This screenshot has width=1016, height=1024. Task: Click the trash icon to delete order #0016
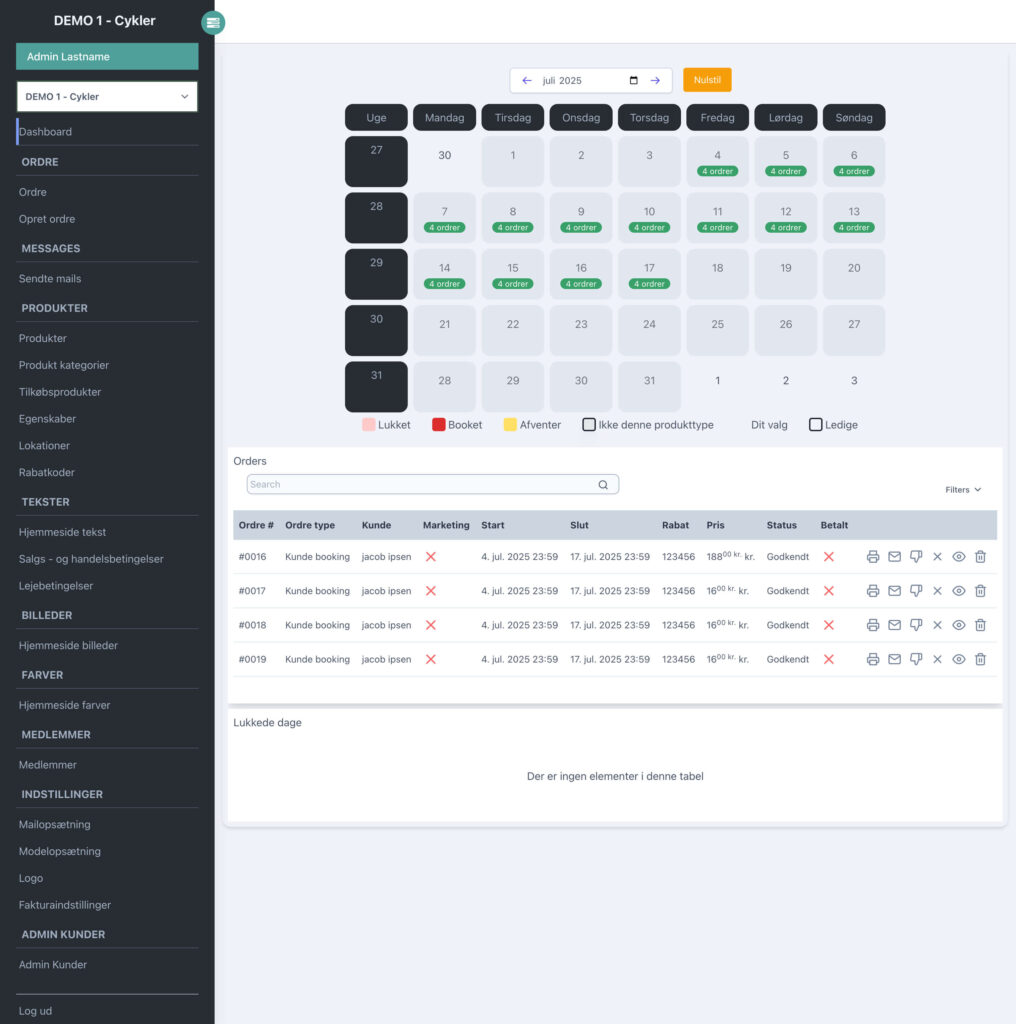[980, 556]
